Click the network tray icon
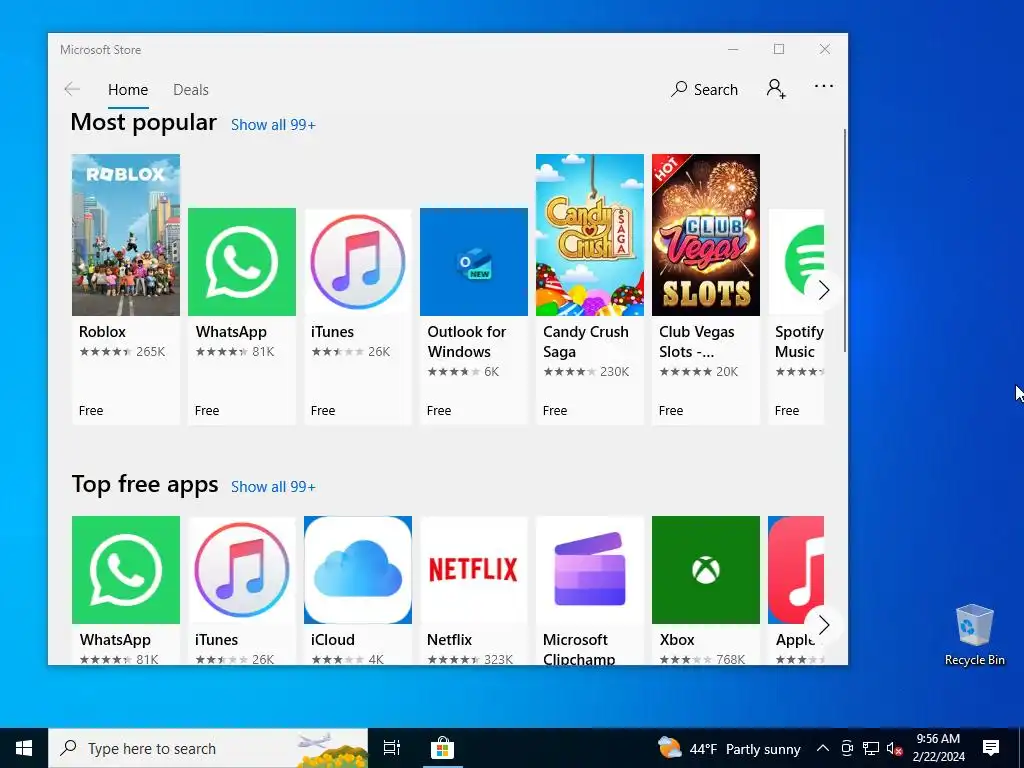This screenshot has height=768, width=1024. tap(871, 748)
